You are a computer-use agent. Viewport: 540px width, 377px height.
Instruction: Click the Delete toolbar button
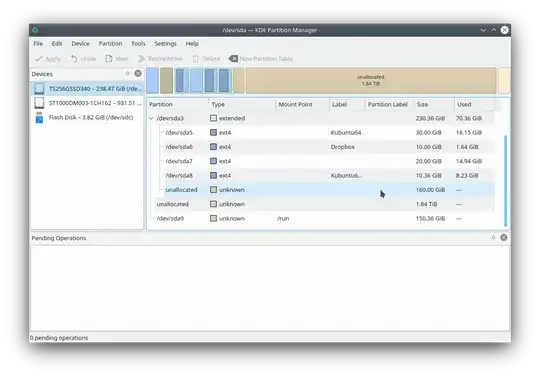(206, 59)
